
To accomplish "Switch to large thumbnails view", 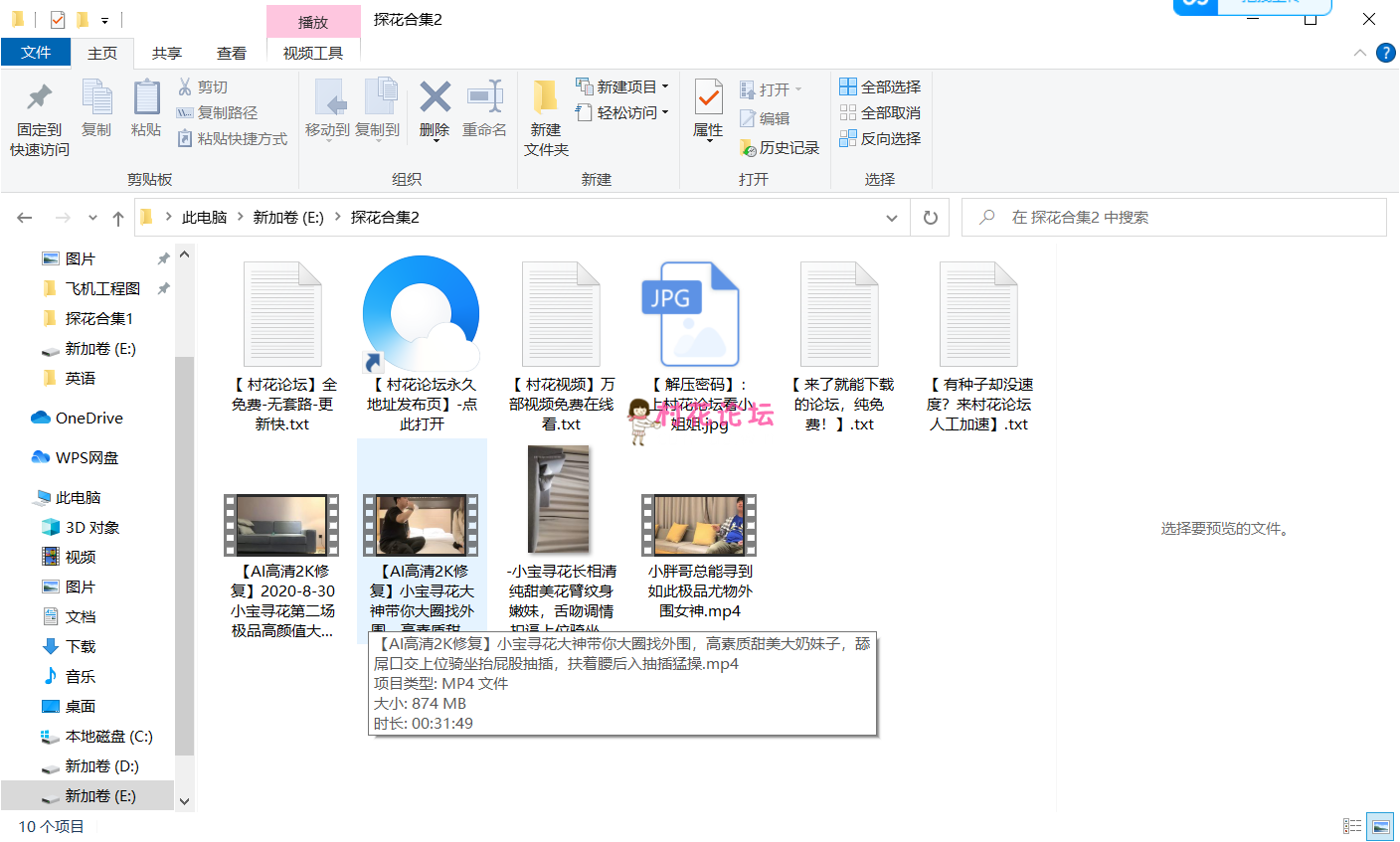I will (1380, 826).
